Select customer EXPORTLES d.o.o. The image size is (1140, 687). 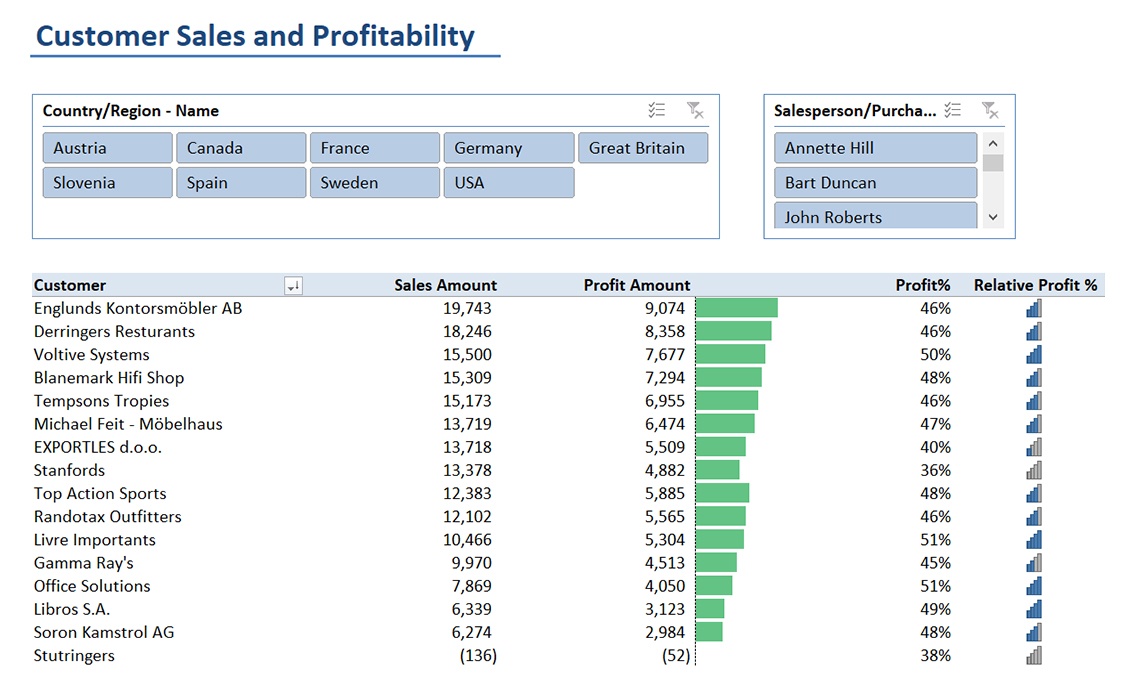pyautogui.click(x=97, y=447)
